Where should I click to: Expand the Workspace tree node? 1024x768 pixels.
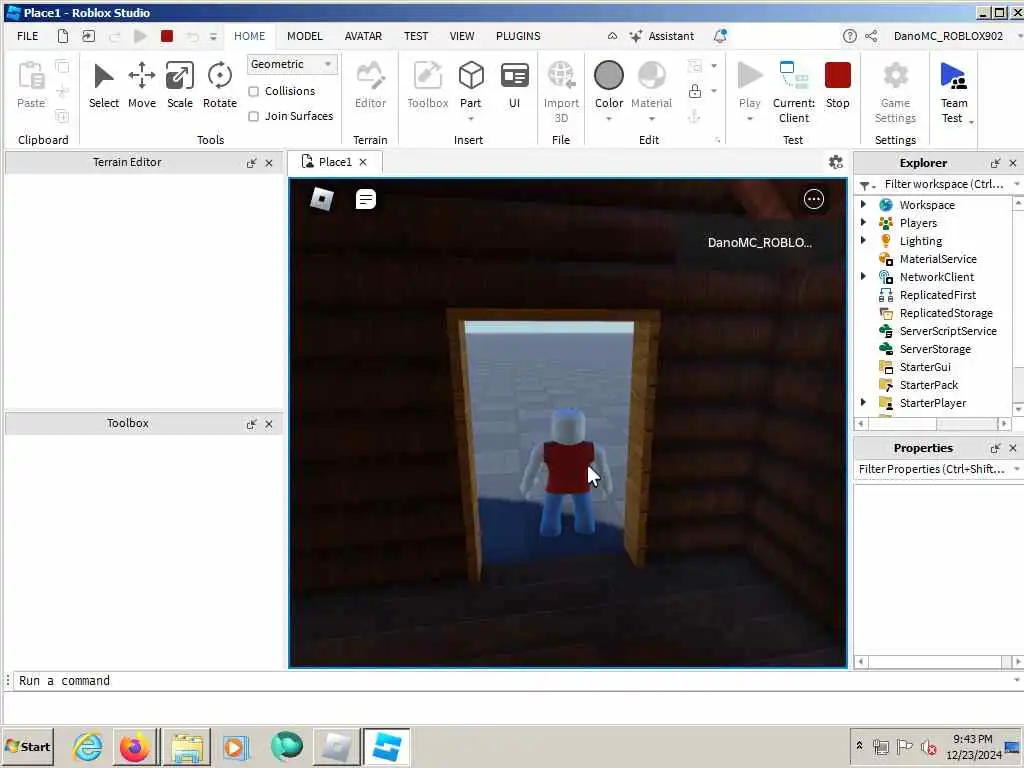click(863, 204)
